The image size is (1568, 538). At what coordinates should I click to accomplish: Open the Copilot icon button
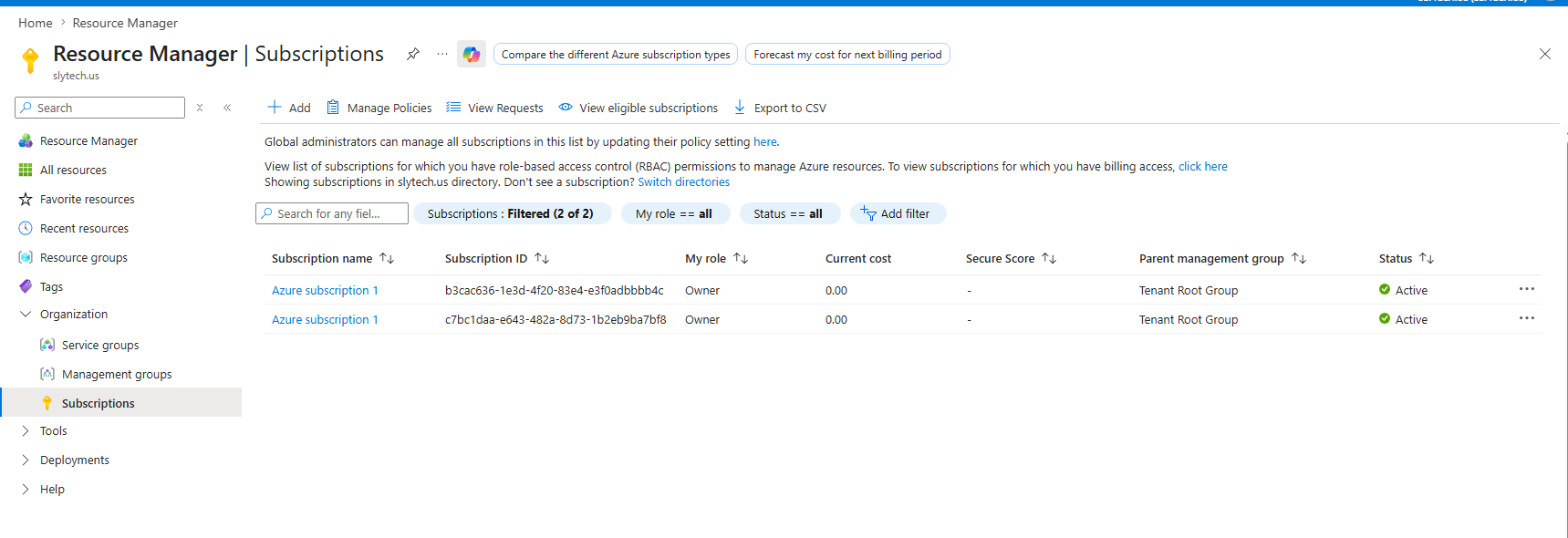(472, 55)
